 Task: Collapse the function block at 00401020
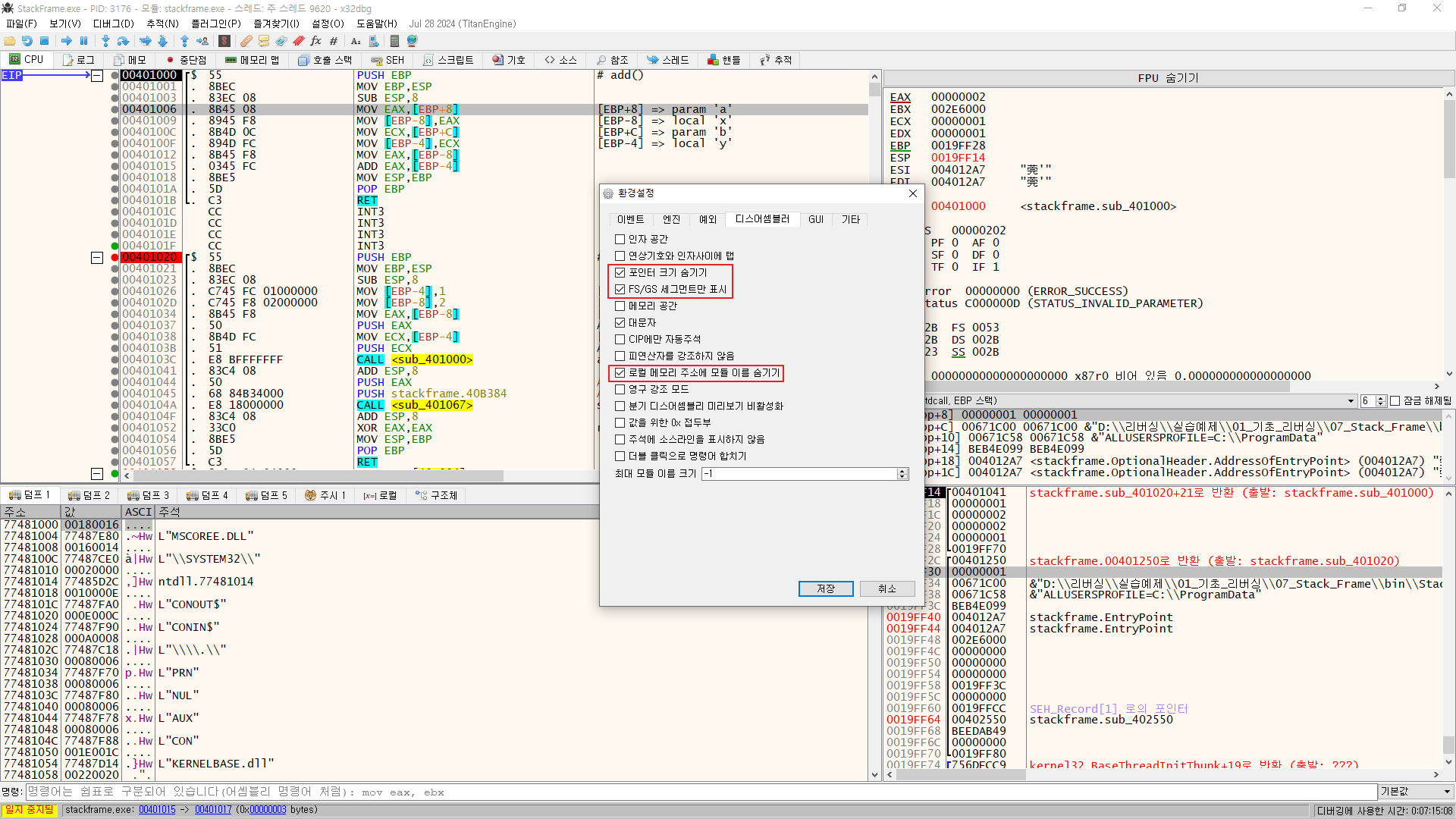[97, 258]
